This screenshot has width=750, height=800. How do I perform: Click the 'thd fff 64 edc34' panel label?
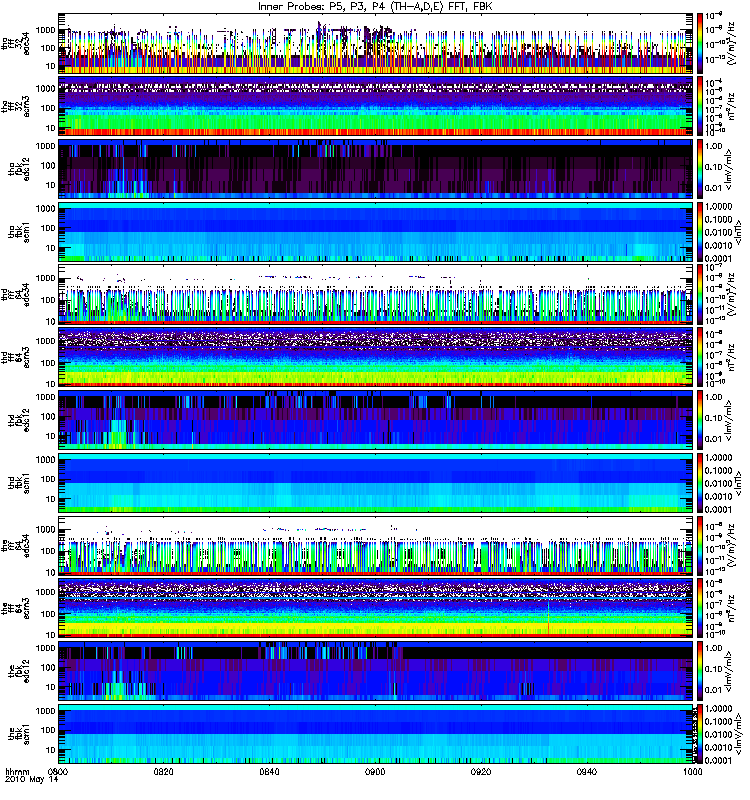coord(16,294)
